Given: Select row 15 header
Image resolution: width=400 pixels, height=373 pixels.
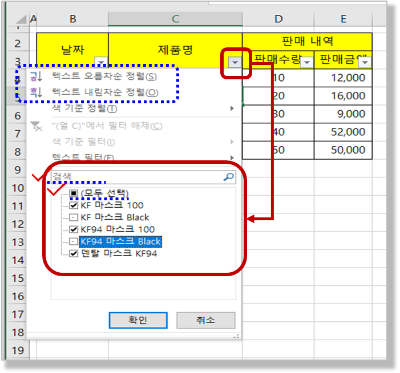Looking at the screenshot, I should pos(18,278).
